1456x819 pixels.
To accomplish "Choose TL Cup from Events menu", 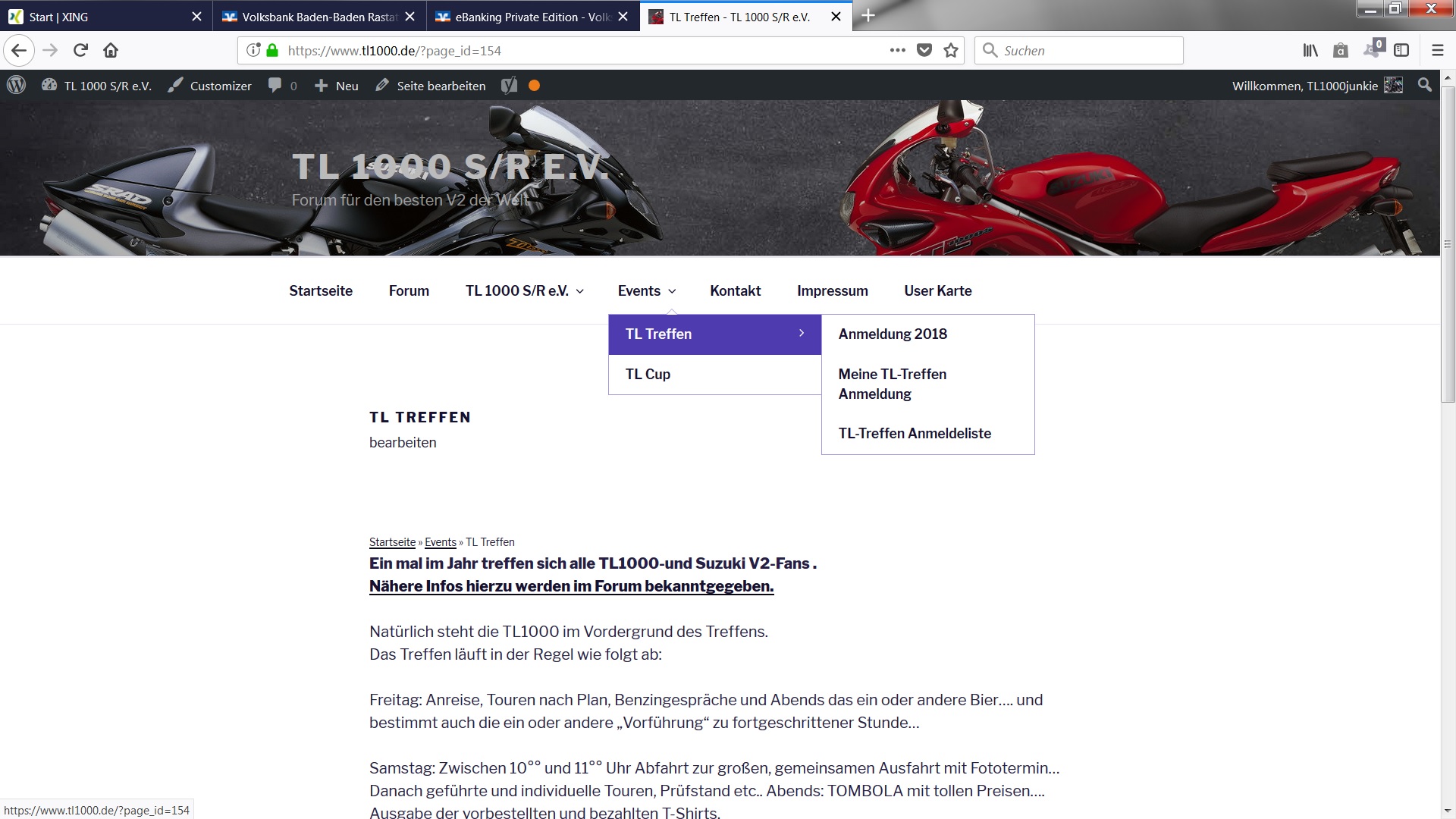I will [648, 375].
